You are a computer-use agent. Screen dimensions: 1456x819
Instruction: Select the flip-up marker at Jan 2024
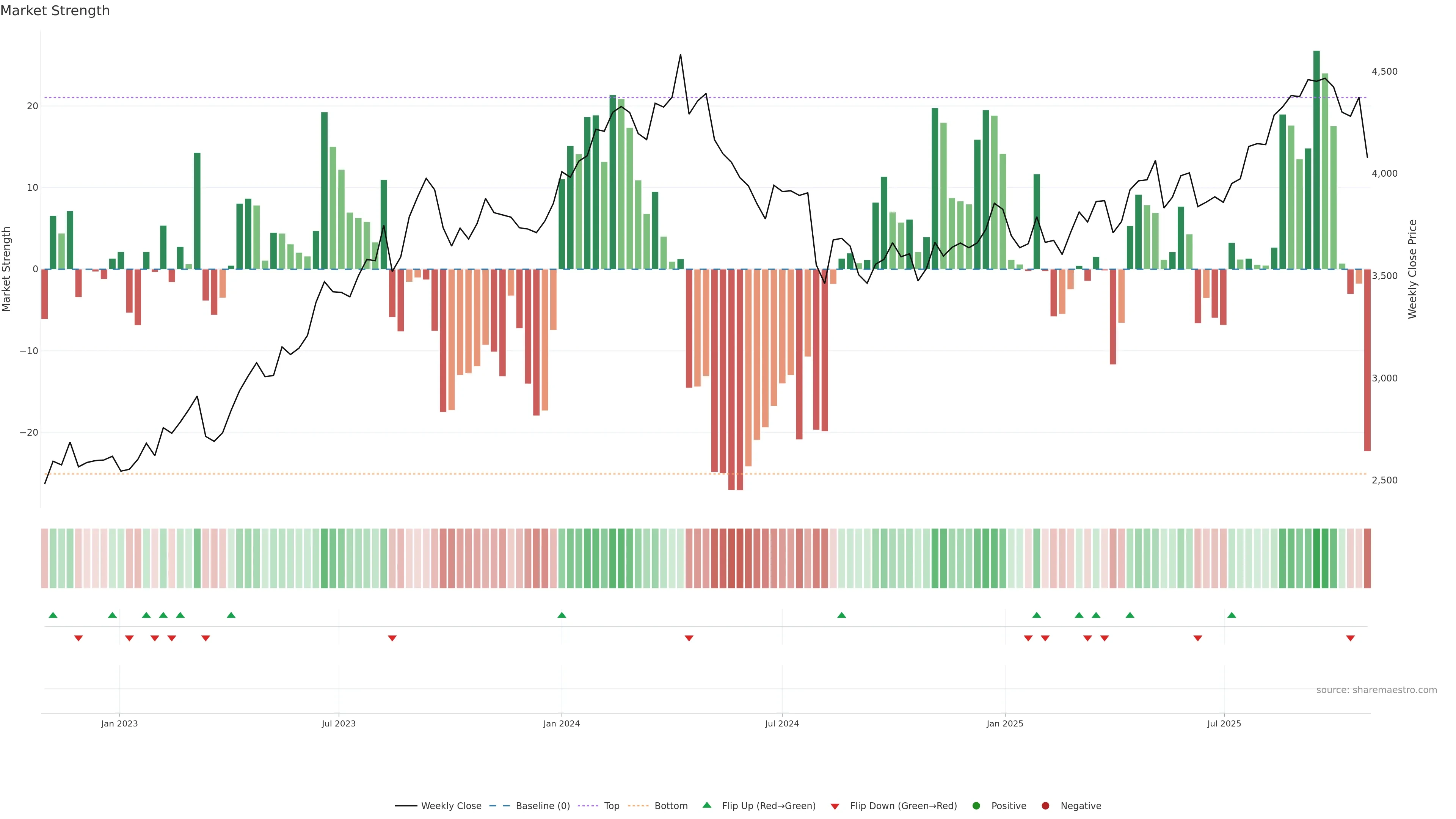point(561,615)
